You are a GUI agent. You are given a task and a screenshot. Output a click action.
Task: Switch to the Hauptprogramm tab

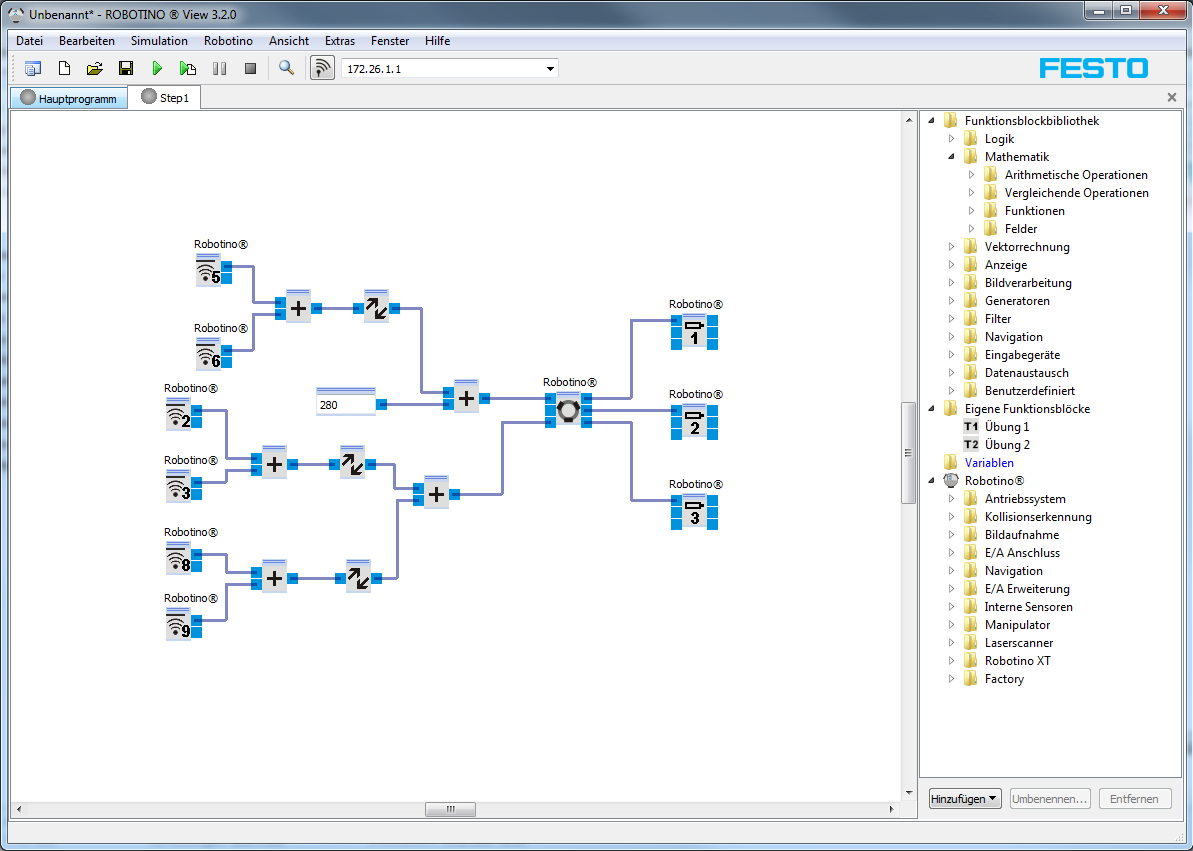(69, 98)
